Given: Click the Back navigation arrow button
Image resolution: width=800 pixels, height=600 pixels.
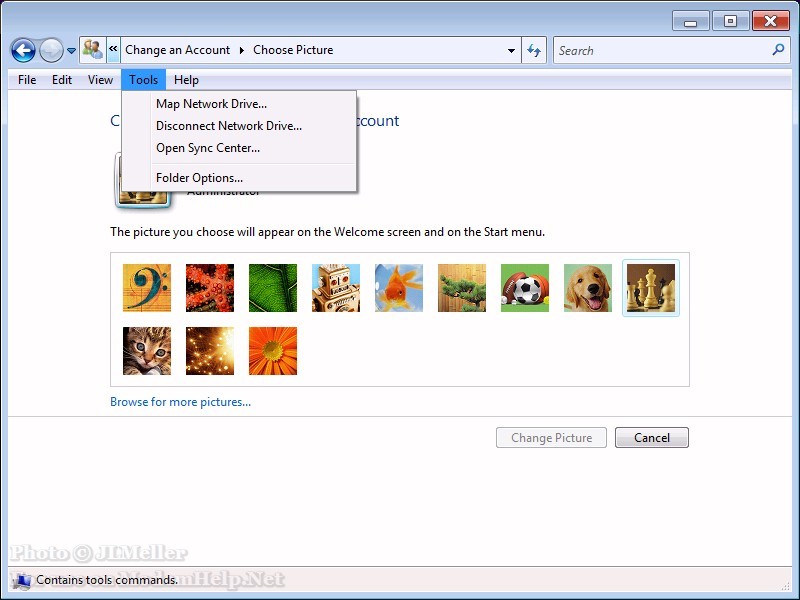Looking at the screenshot, I should (23, 51).
